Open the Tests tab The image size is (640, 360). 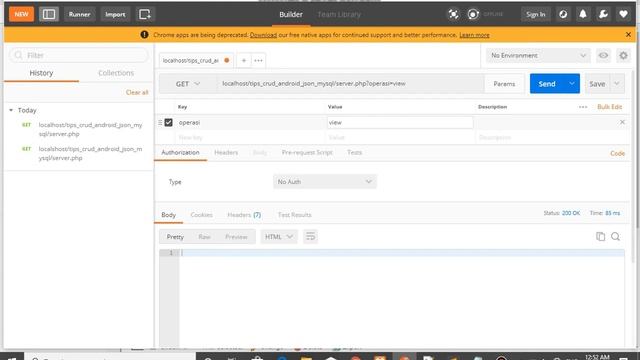tap(354, 152)
